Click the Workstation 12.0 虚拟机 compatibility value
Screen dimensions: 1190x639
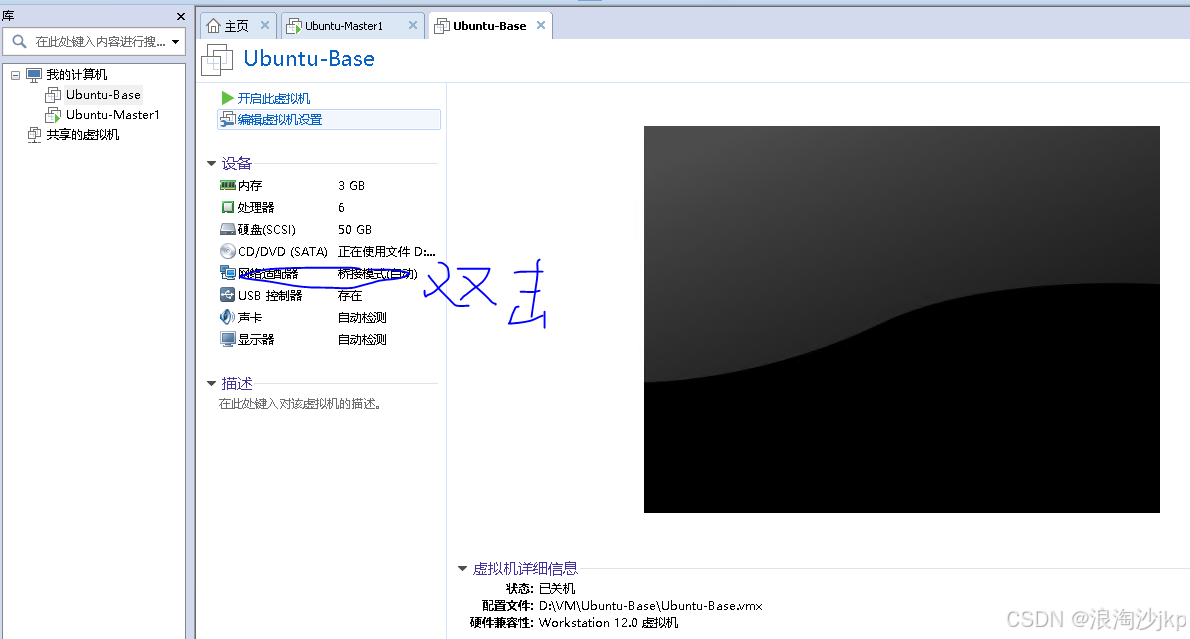[609, 622]
